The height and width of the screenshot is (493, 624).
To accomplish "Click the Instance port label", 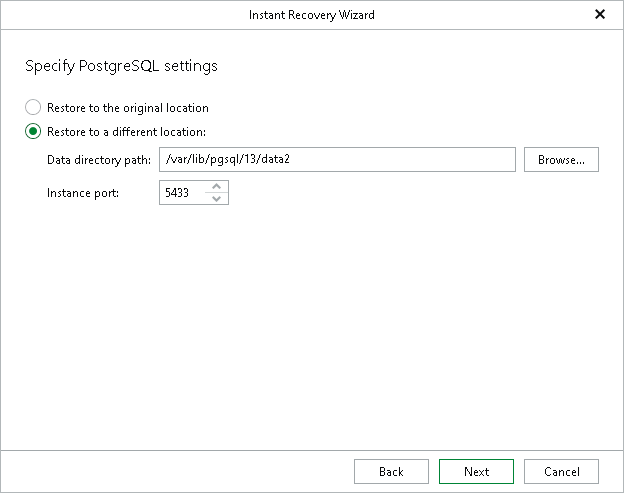I will pyautogui.click(x=83, y=192).
